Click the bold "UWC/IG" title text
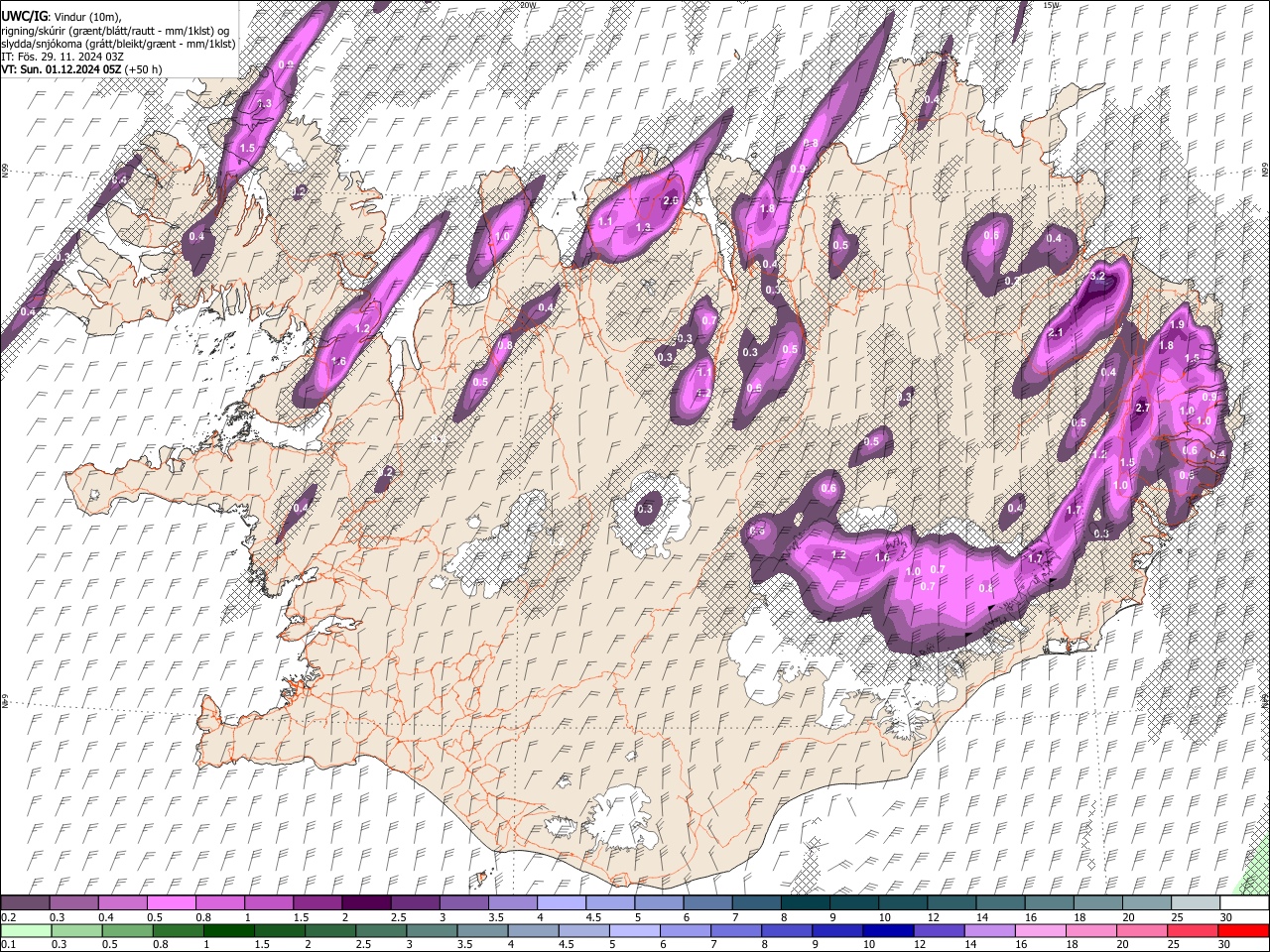The width and height of the screenshot is (1270, 952). (24, 17)
